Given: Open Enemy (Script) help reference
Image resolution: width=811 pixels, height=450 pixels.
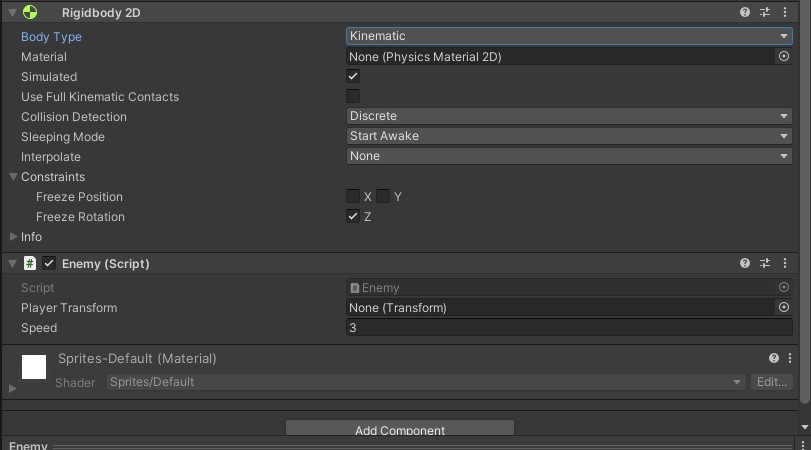Looking at the screenshot, I should click(745, 263).
